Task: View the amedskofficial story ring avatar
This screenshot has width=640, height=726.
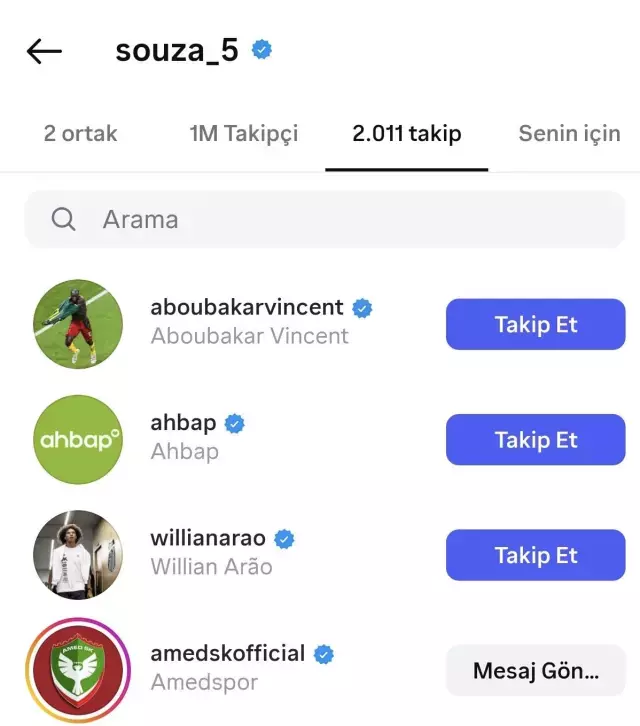Action: tap(78, 670)
